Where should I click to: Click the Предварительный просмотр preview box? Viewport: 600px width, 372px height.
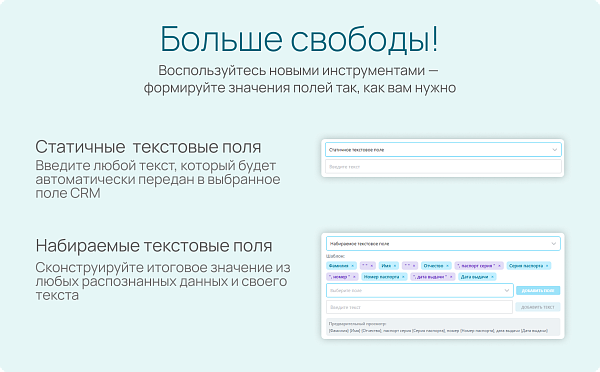coord(443,327)
